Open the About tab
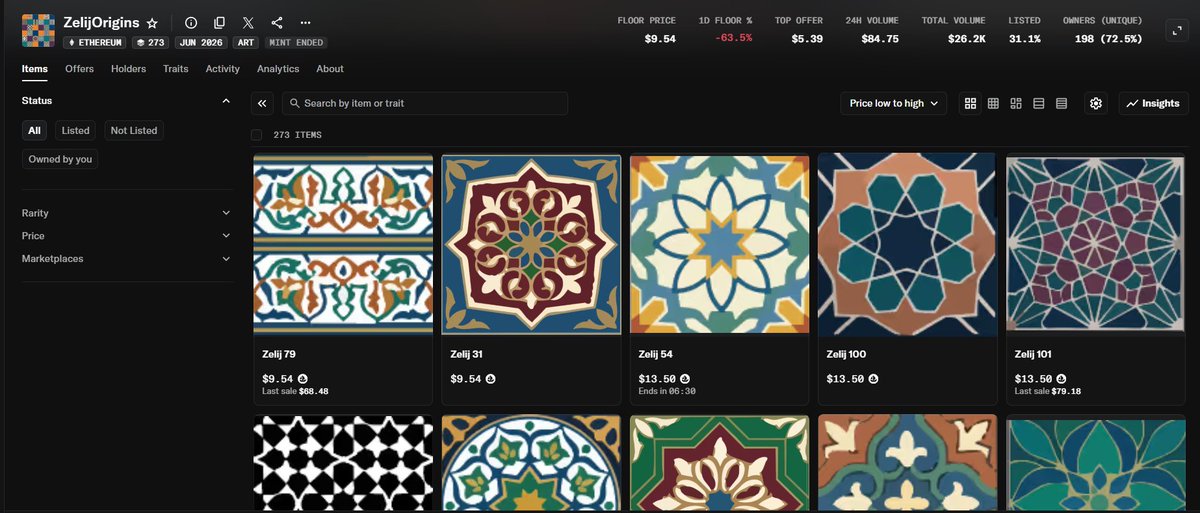1200x513 pixels. [330, 69]
